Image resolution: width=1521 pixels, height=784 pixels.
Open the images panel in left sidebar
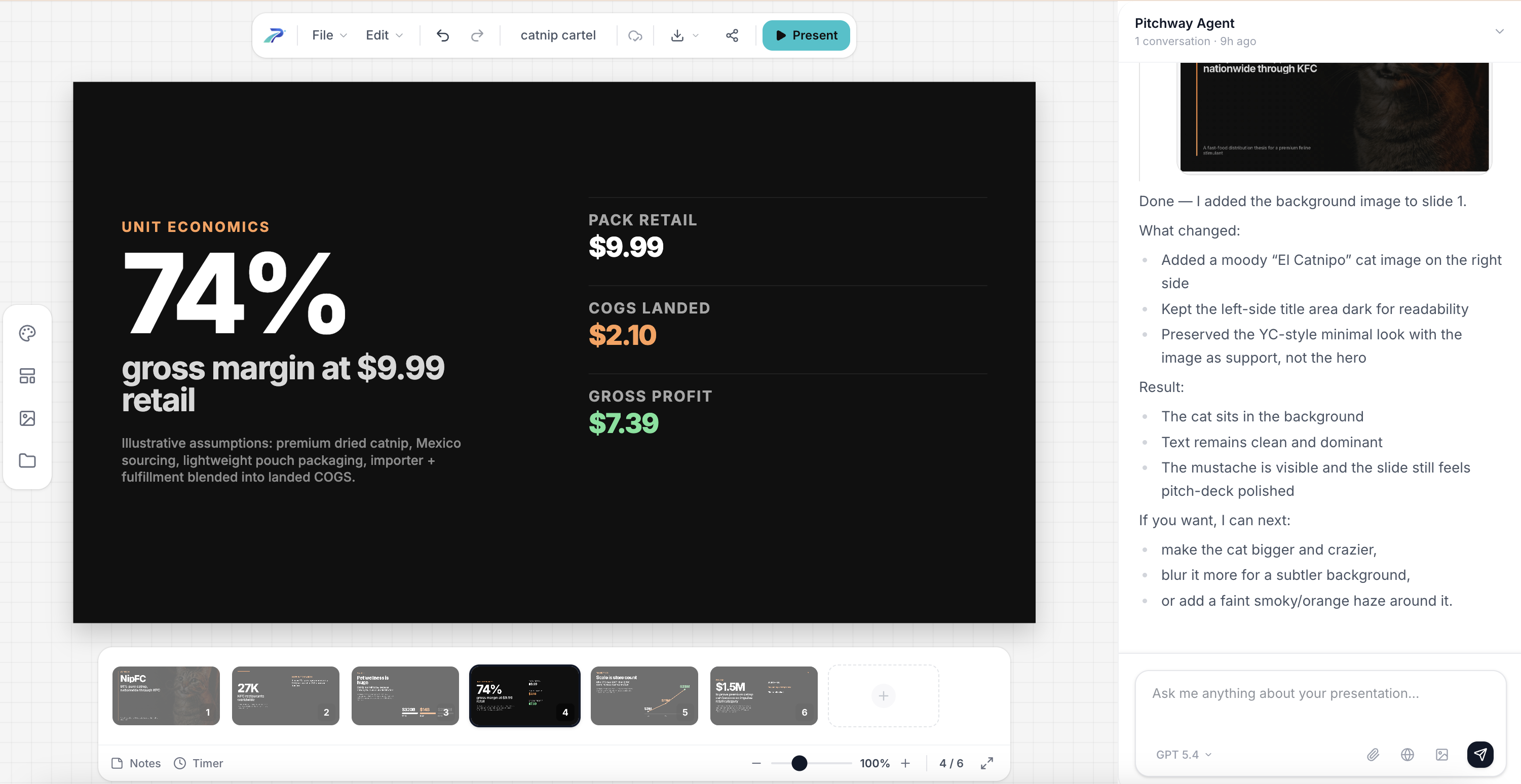point(27,418)
